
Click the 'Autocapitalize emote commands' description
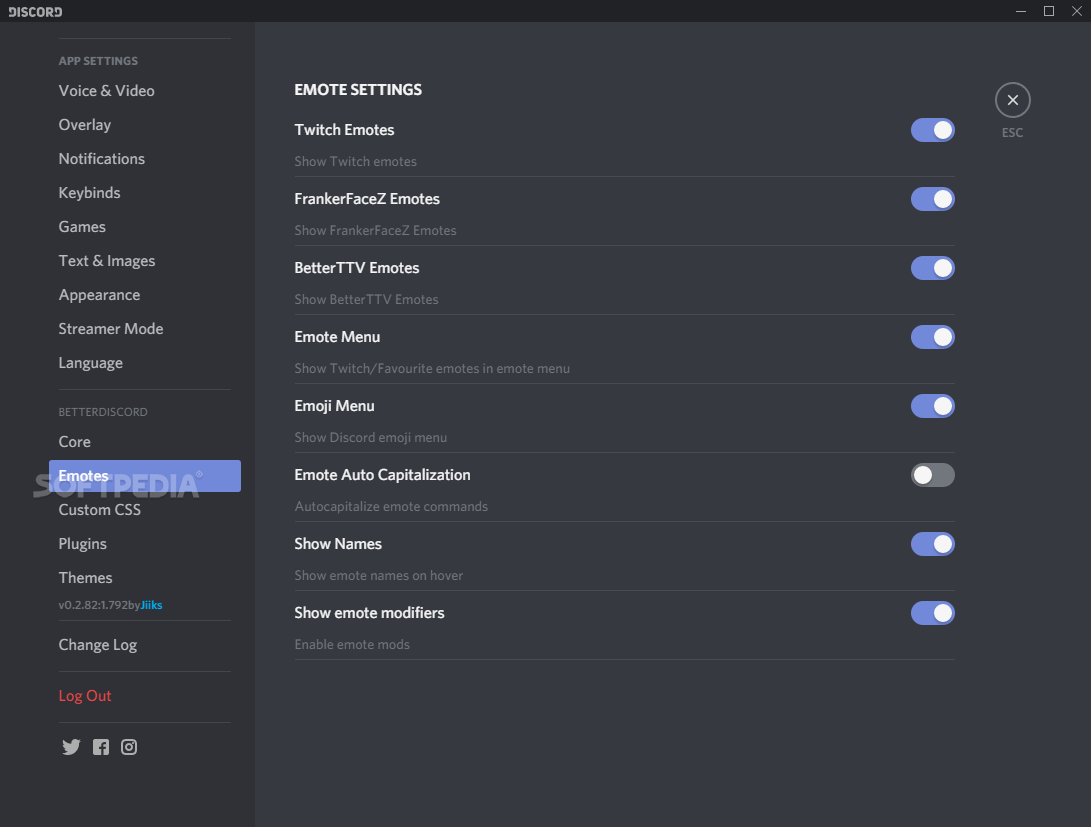(391, 506)
